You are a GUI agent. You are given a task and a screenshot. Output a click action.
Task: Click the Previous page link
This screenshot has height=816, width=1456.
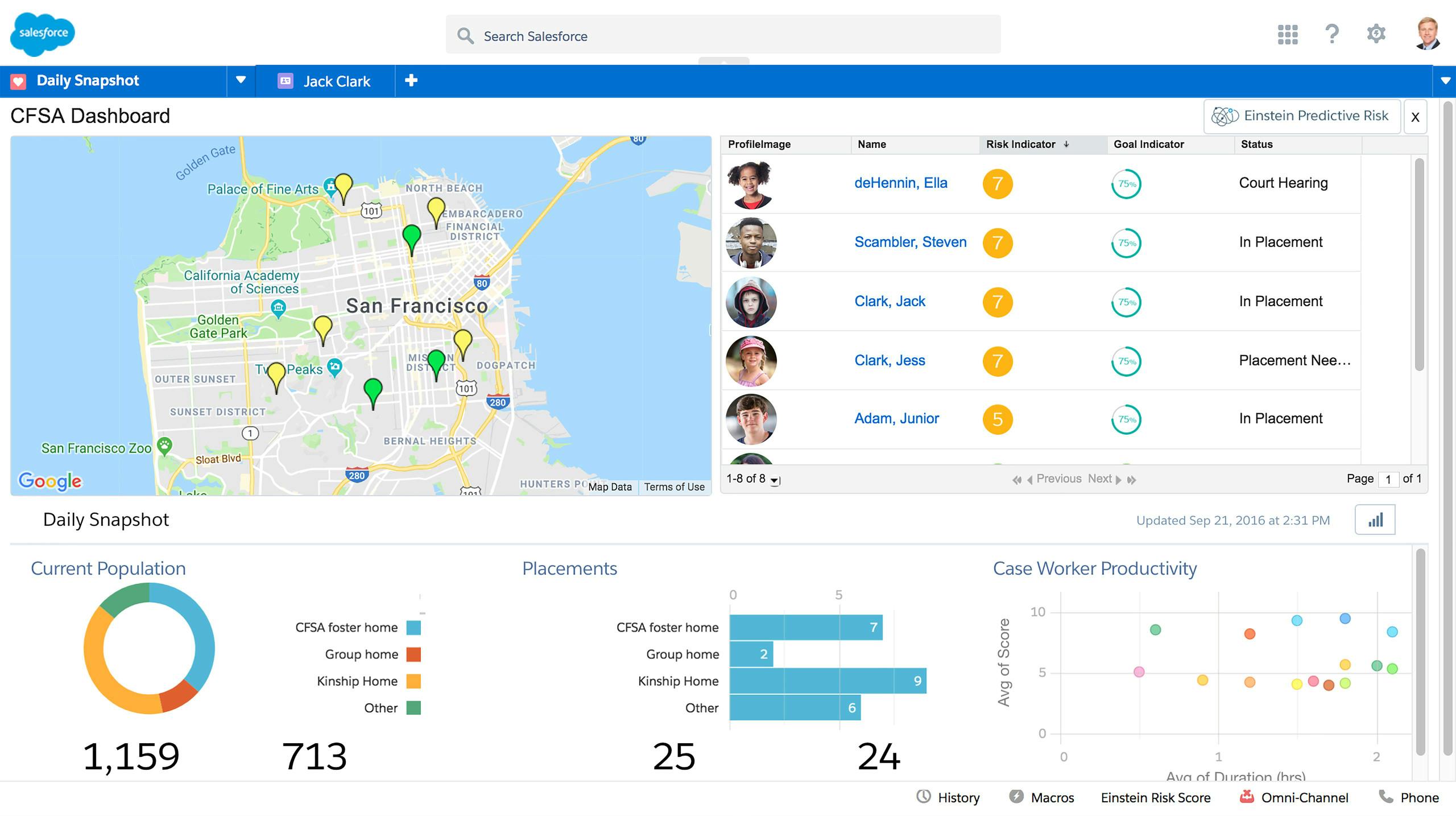[1058, 479]
